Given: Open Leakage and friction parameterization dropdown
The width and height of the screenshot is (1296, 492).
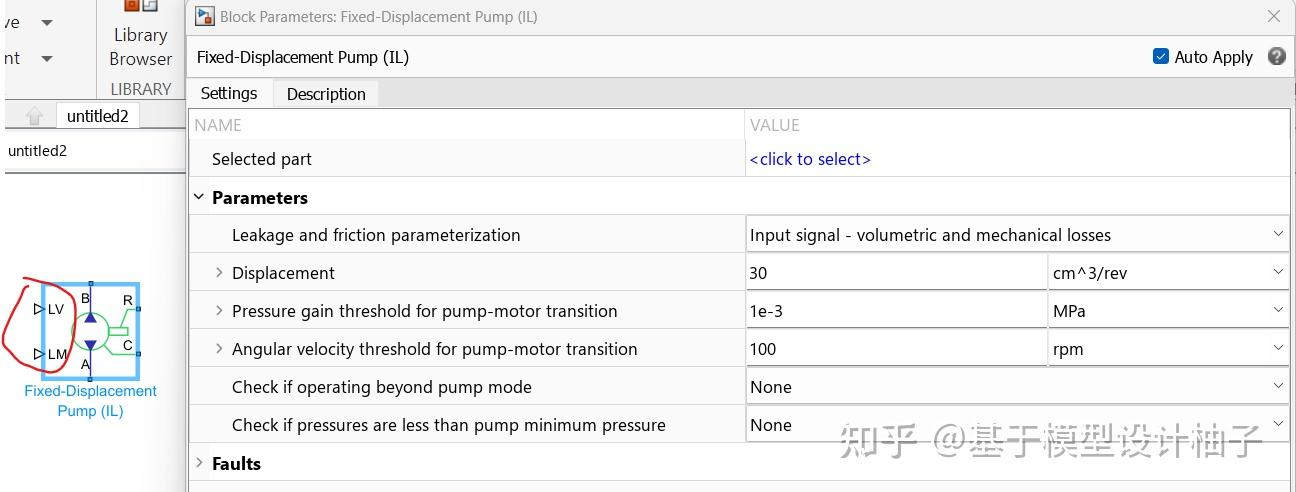Looking at the screenshot, I should [x=1017, y=235].
